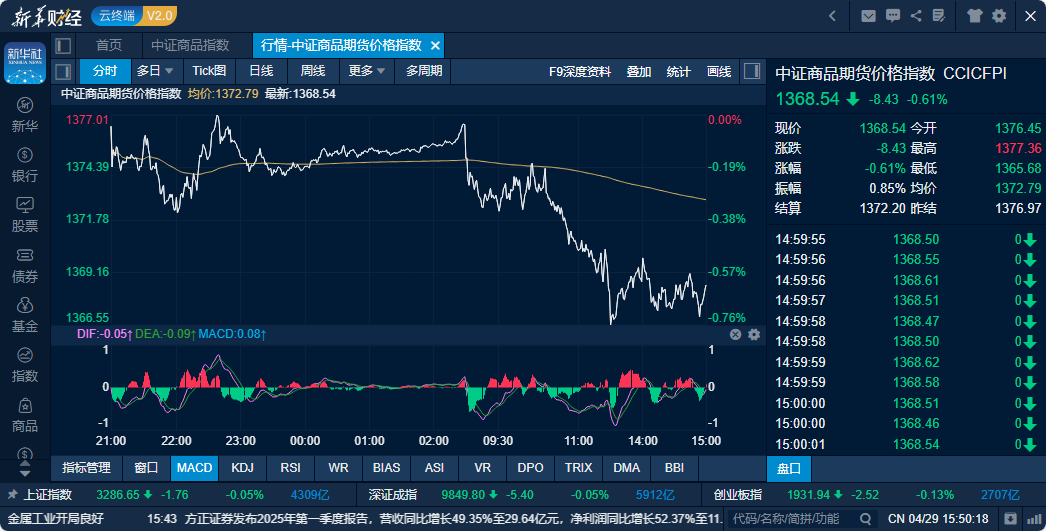Close the MACD indicator panel
The height and width of the screenshot is (531, 1046).
736,334
